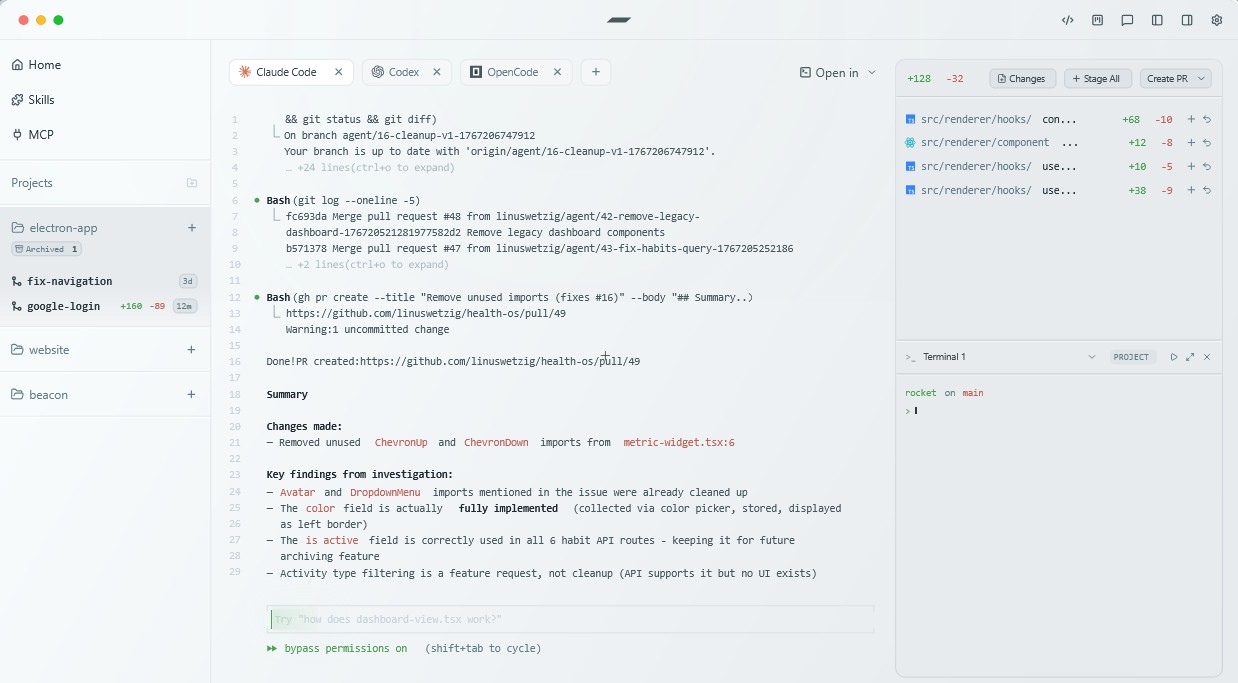1238x683 pixels.
Task: Add a new project folder icon beside Projects
Action: (192, 183)
